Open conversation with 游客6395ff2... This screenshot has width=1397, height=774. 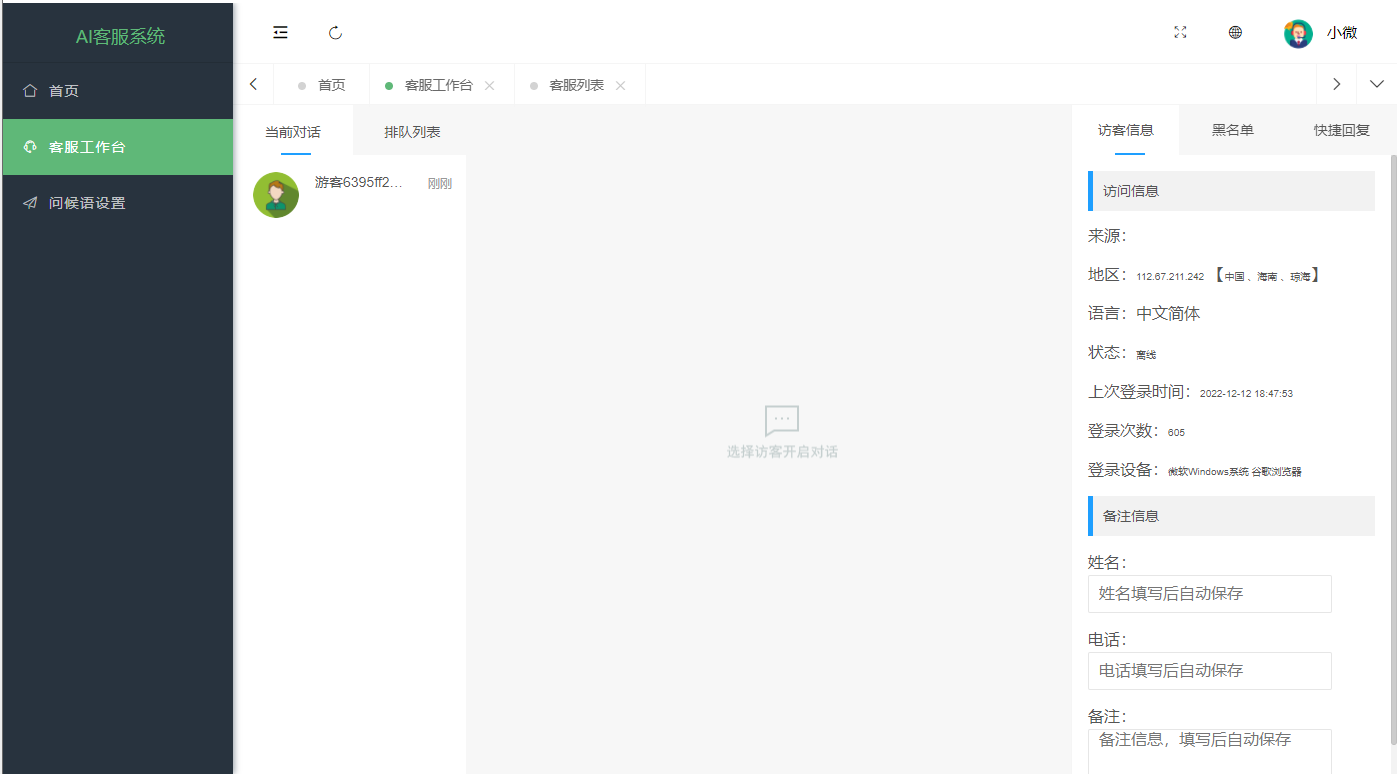click(x=351, y=195)
